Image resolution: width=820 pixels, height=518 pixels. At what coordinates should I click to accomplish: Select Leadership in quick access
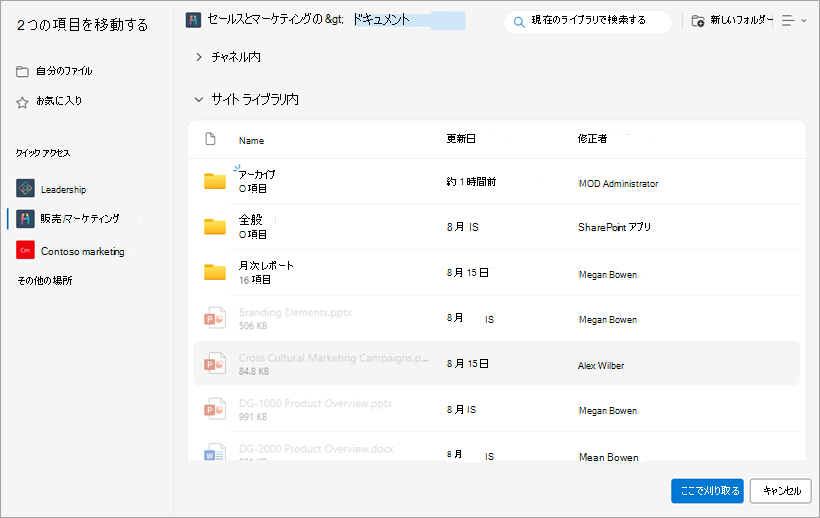[x=63, y=189]
